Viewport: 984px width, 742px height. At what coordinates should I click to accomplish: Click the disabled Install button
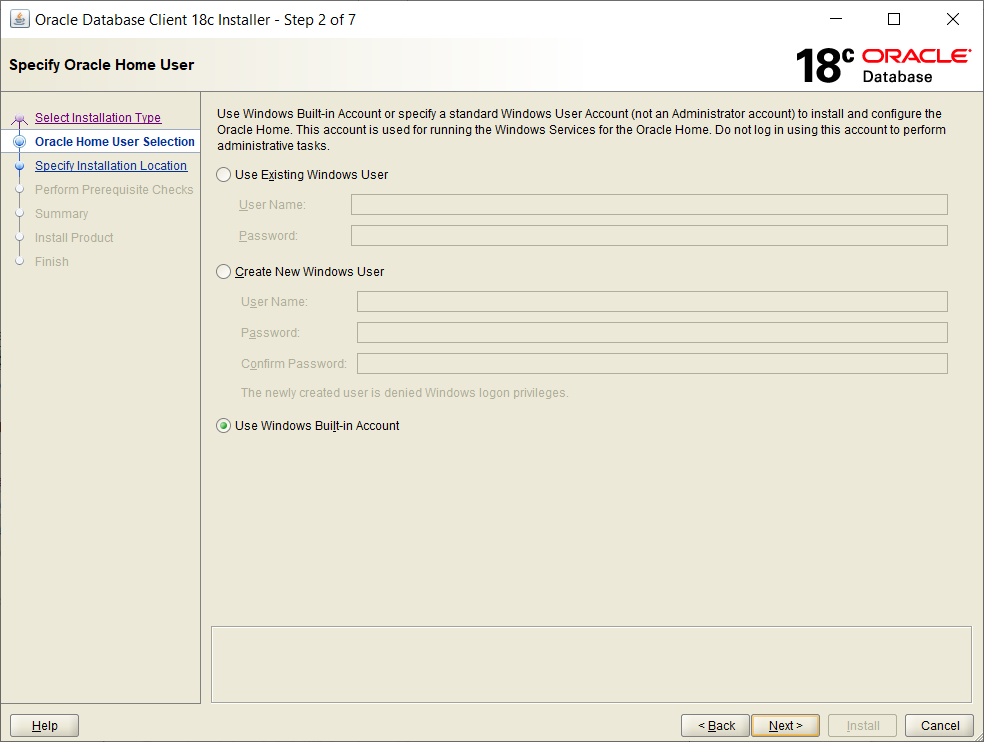coord(863,726)
